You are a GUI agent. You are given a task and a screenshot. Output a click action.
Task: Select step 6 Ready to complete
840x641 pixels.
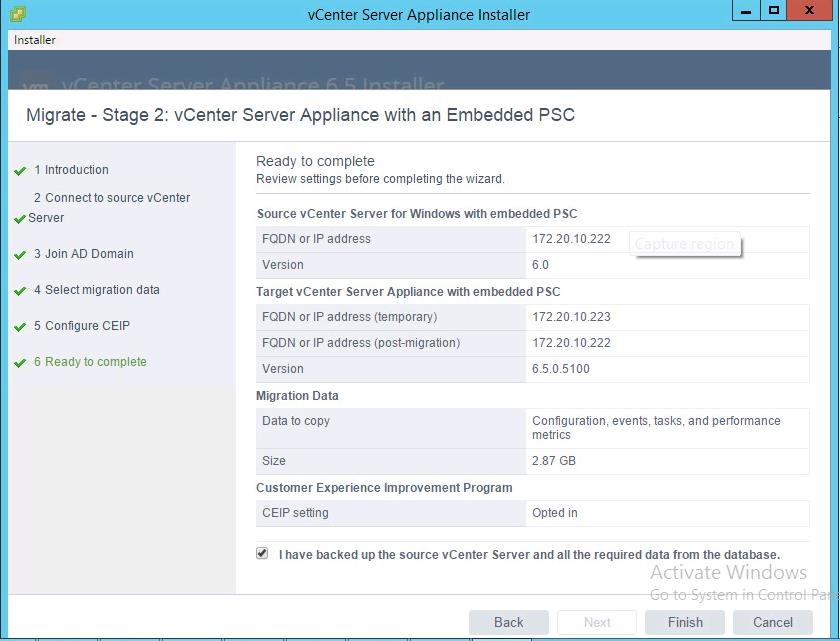coord(90,361)
